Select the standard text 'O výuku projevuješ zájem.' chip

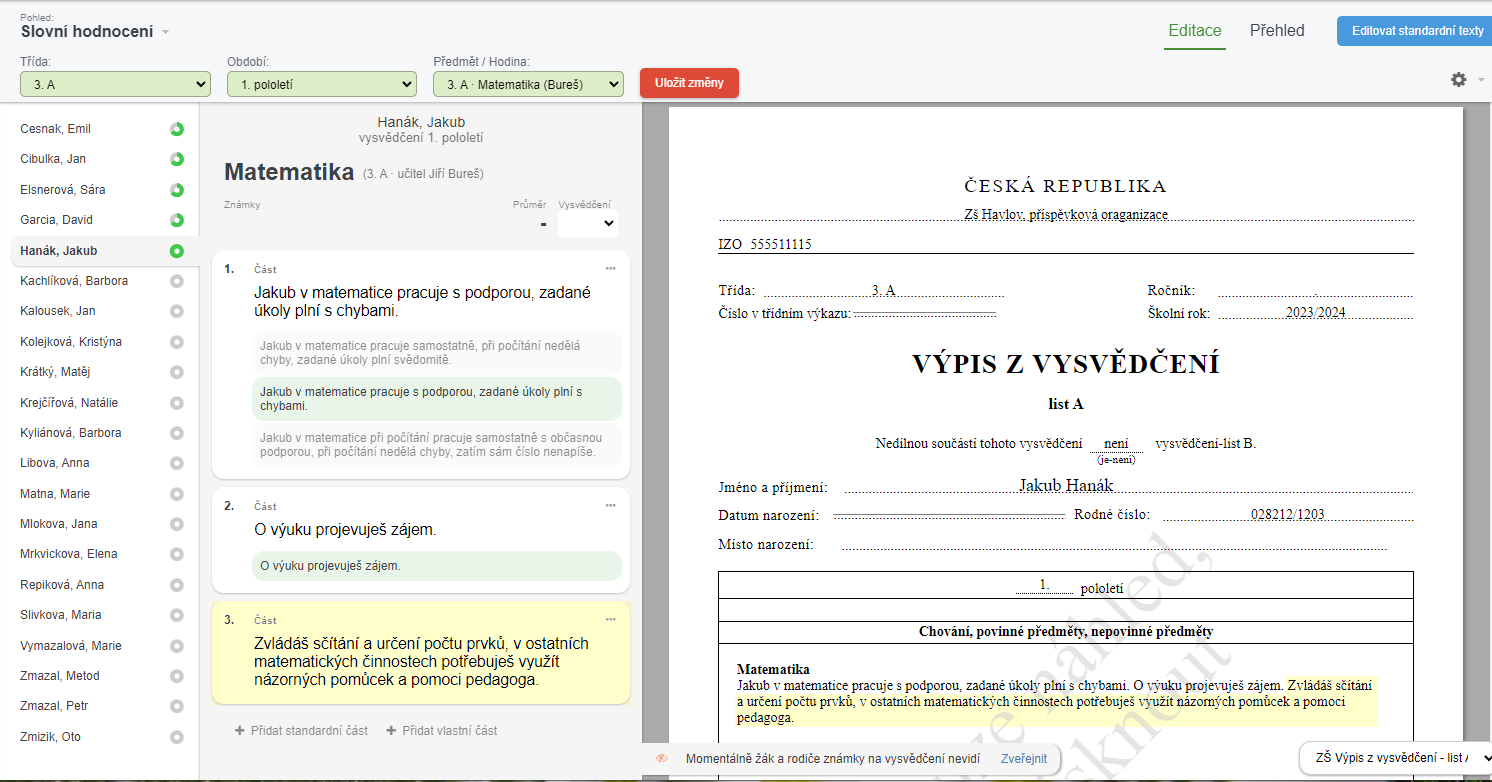(x=436, y=566)
